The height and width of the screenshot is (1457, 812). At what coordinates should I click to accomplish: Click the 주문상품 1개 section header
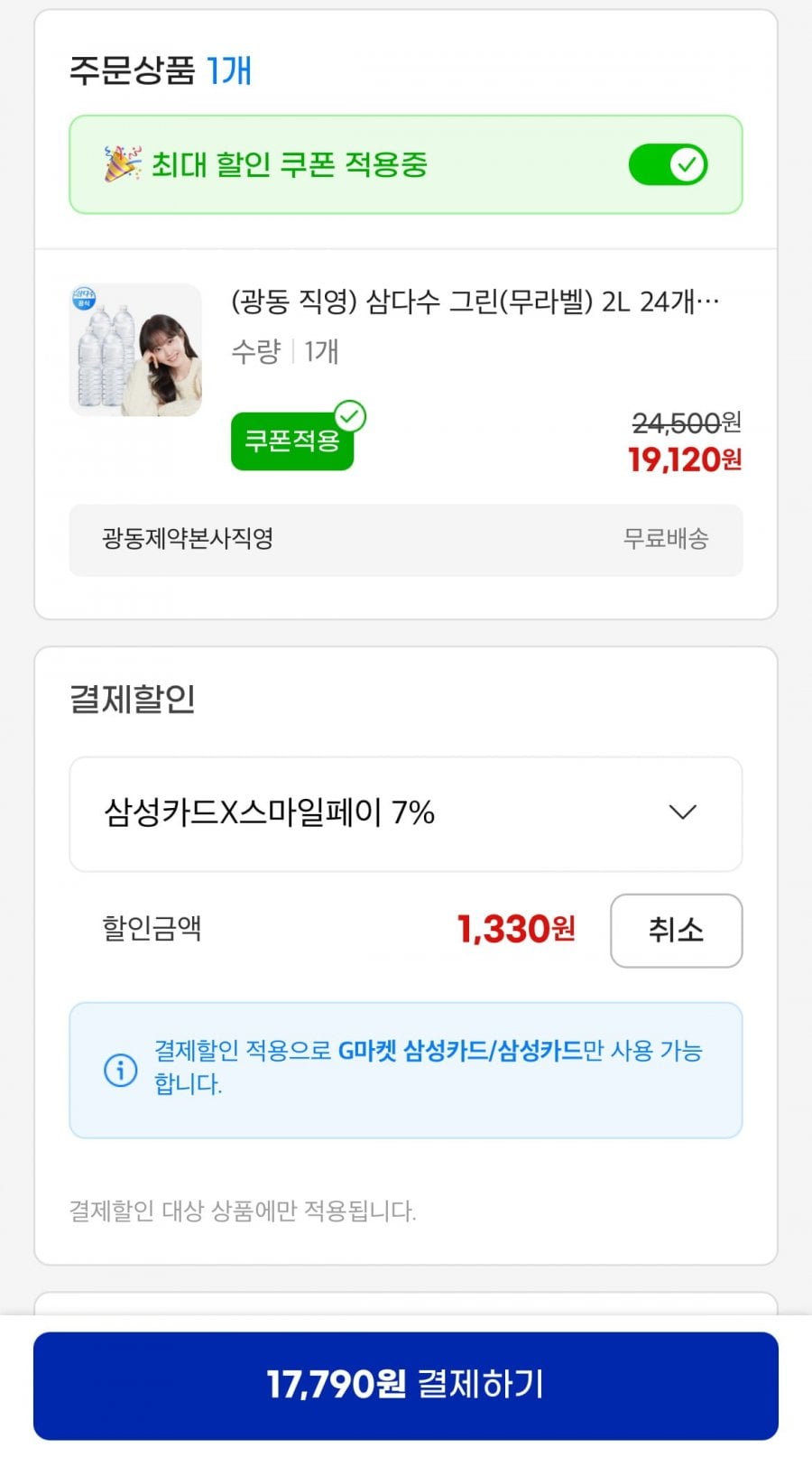(161, 70)
